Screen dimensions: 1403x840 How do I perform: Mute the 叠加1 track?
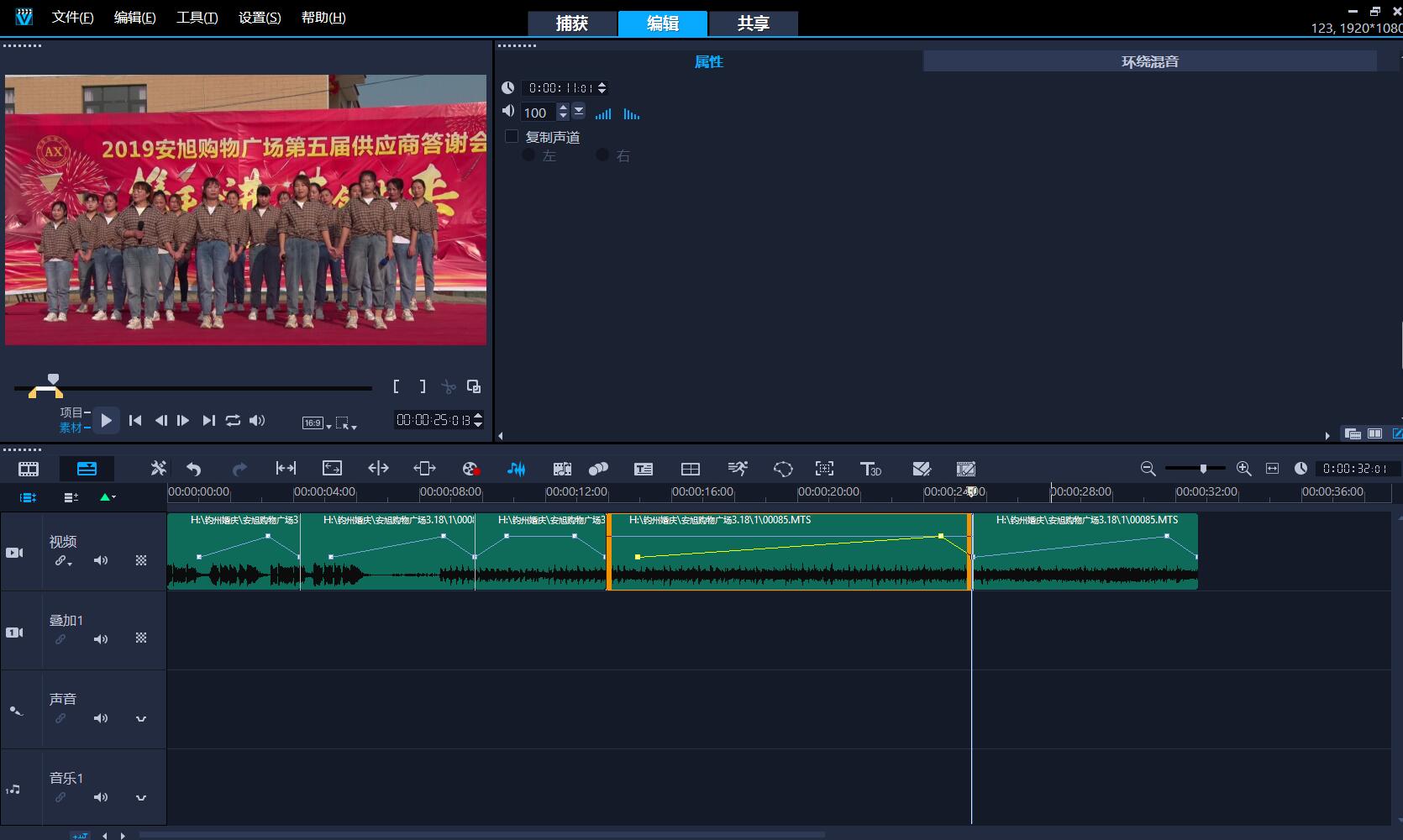tap(101, 639)
